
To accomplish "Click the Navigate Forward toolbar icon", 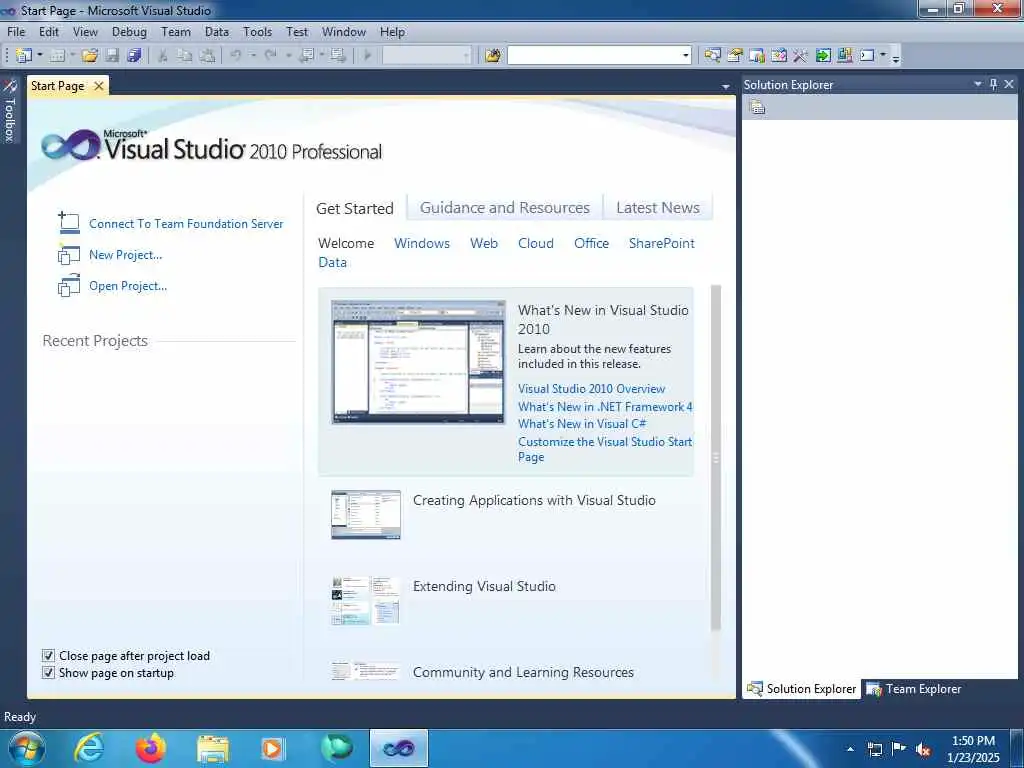I will (338, 56).
